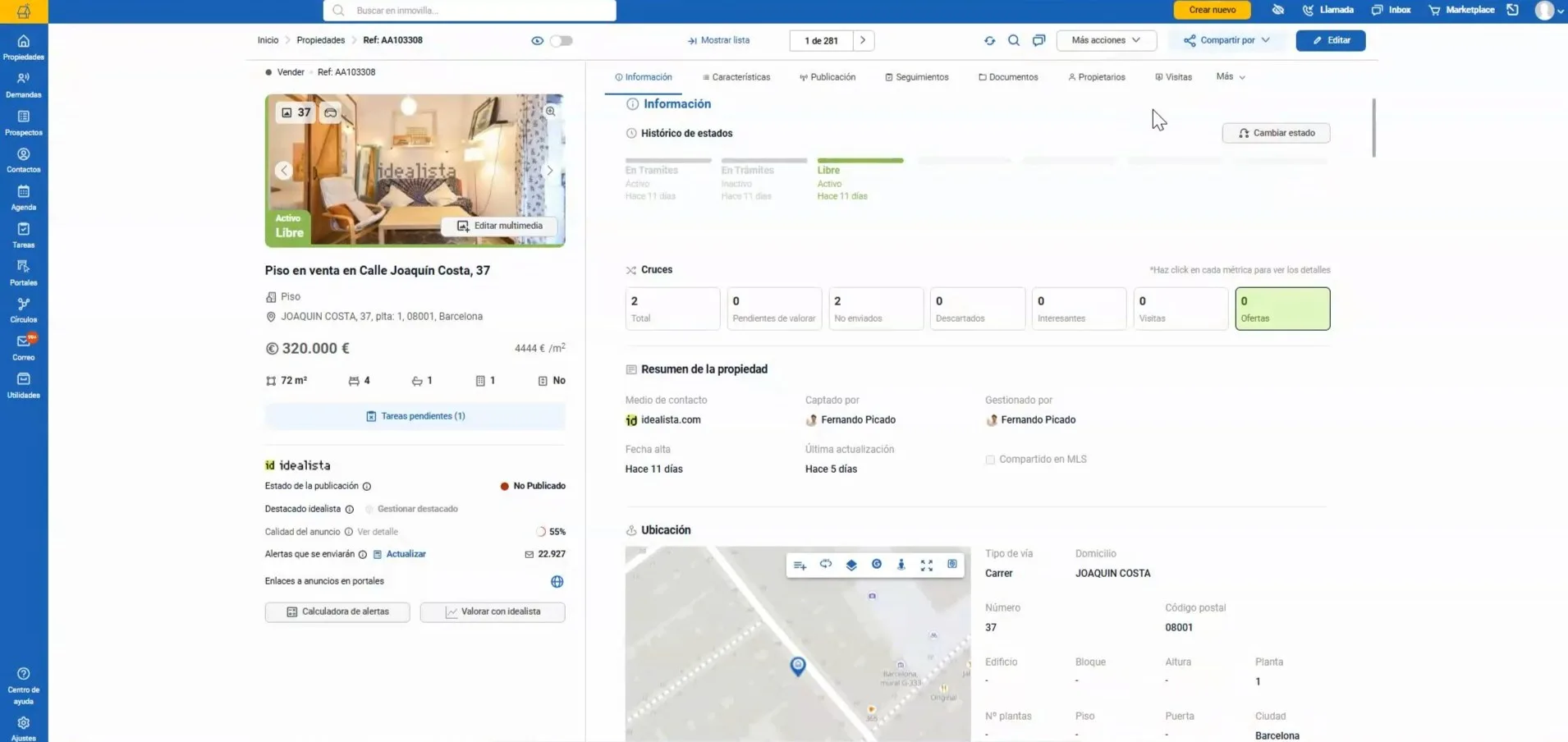Open the Correo mail icon
This screenshot has width=1568, height=742.
tap(23, 341)
